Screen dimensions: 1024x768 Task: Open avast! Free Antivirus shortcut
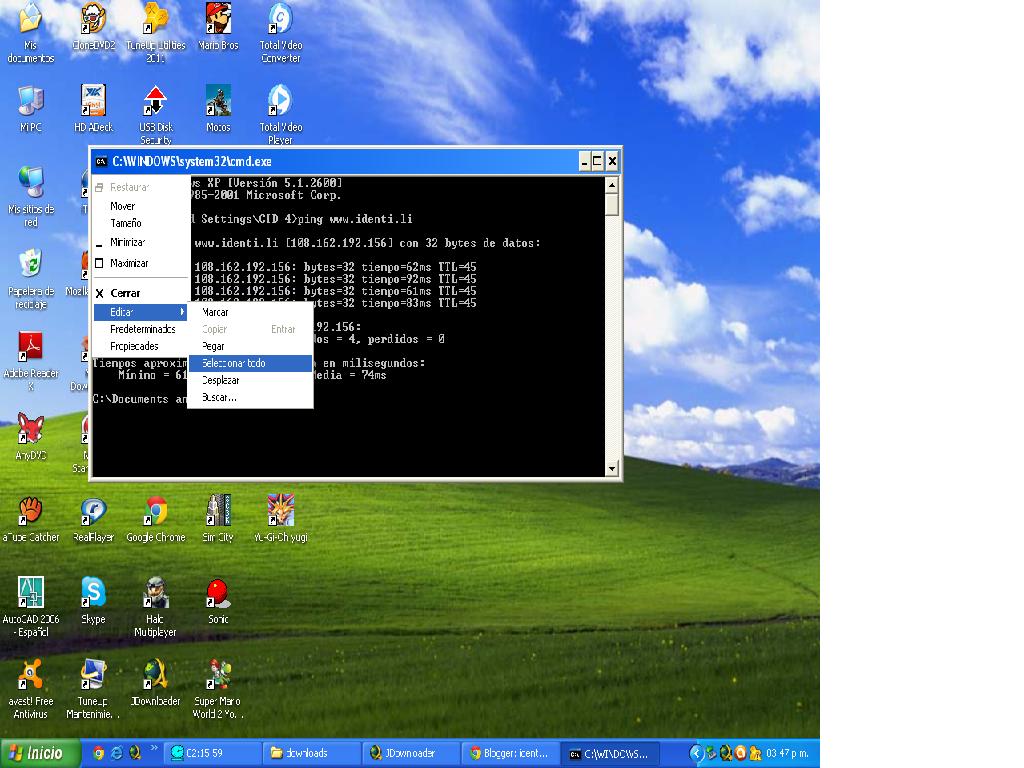click(31, 690)
